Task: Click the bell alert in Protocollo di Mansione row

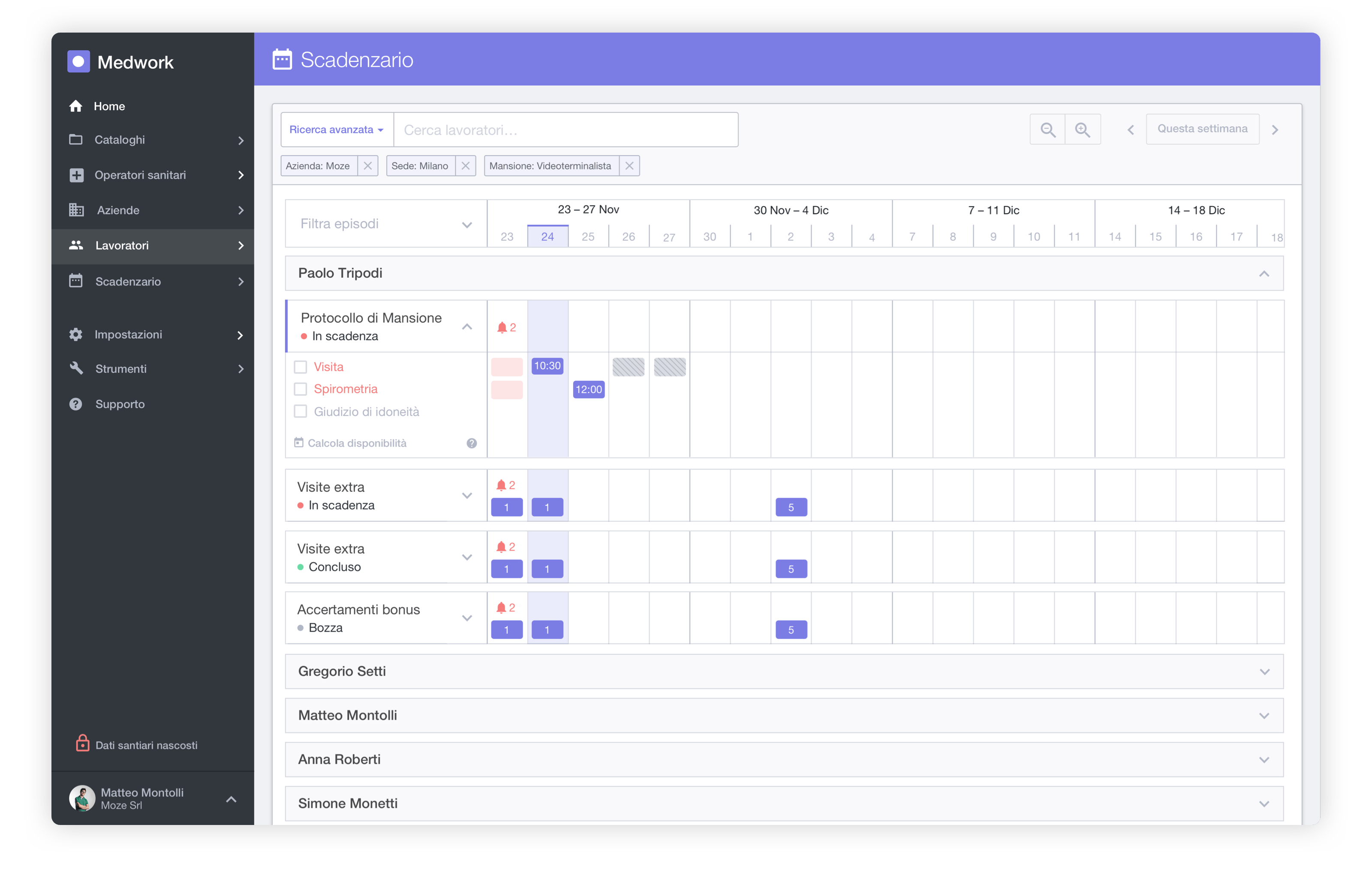Action: (506, 328)
